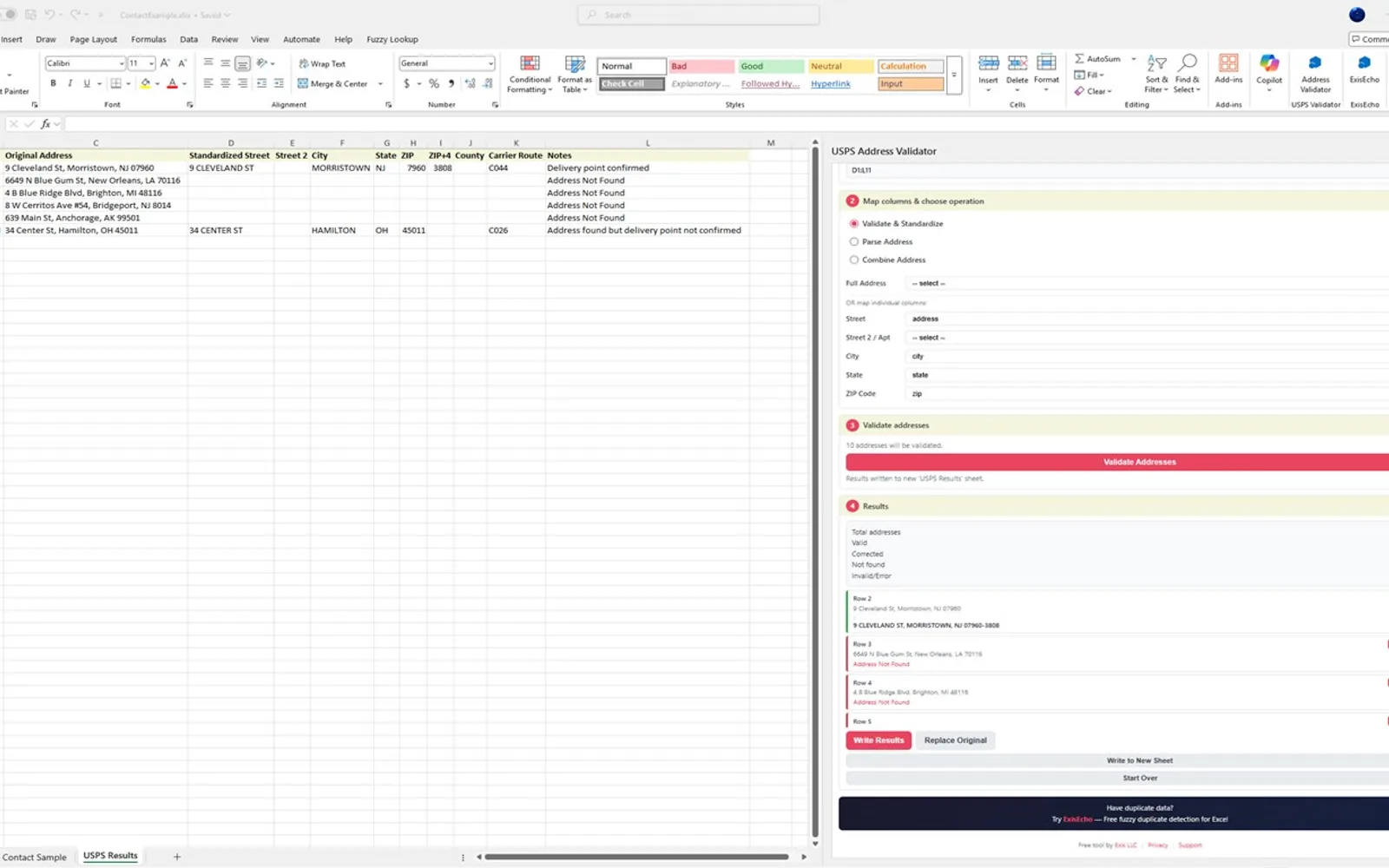Switch to the Contact Sample sheet
The width and height of the screenshot is (1389, 868).
click(x=35, y=857)
